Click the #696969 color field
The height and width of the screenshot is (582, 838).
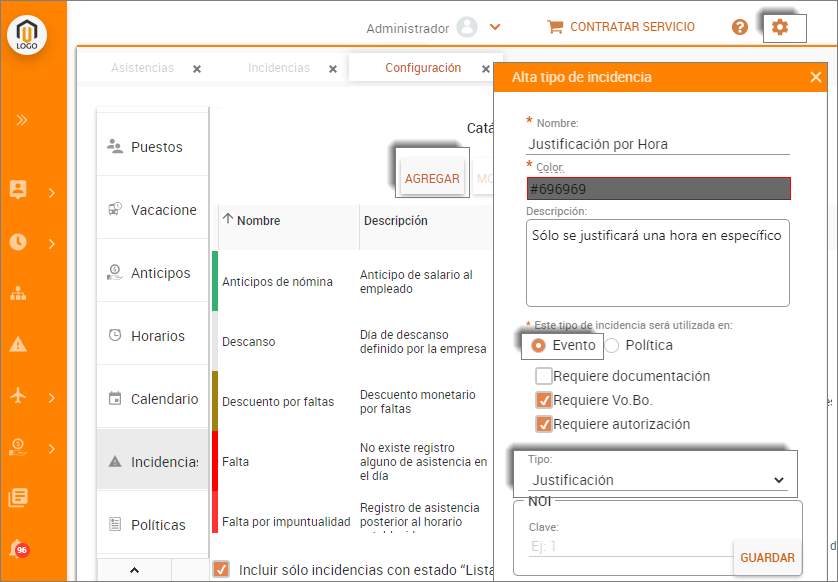click(x=657, y=189)
